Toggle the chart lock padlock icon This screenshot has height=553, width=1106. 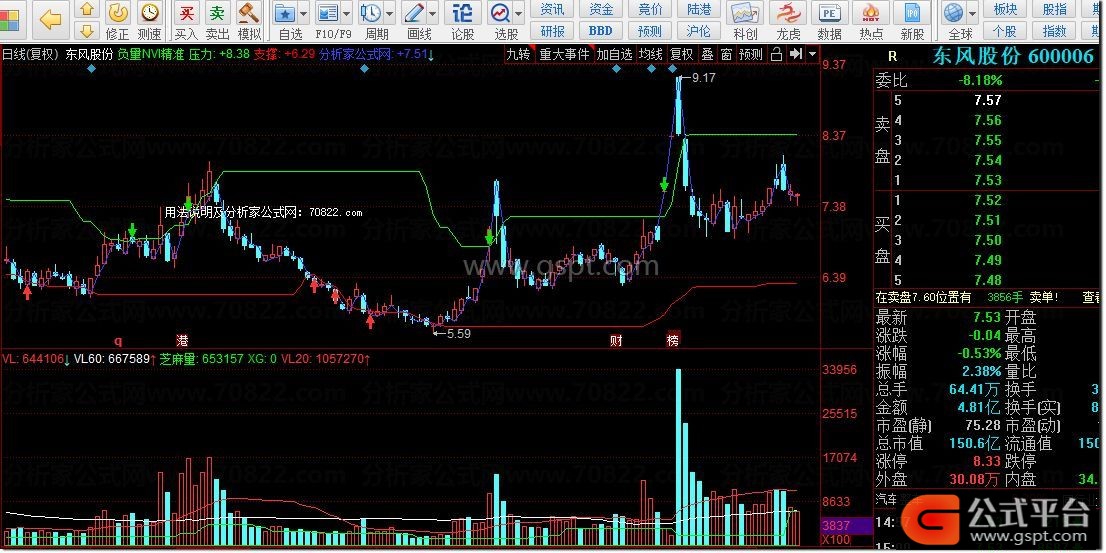click(777, 54)
